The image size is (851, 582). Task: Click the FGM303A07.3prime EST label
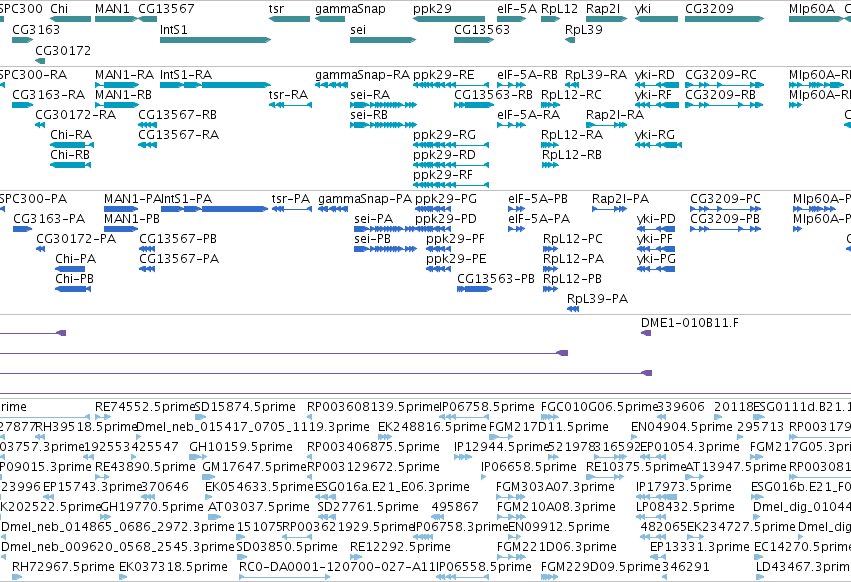pyautogui.click(x=555, y=486)
